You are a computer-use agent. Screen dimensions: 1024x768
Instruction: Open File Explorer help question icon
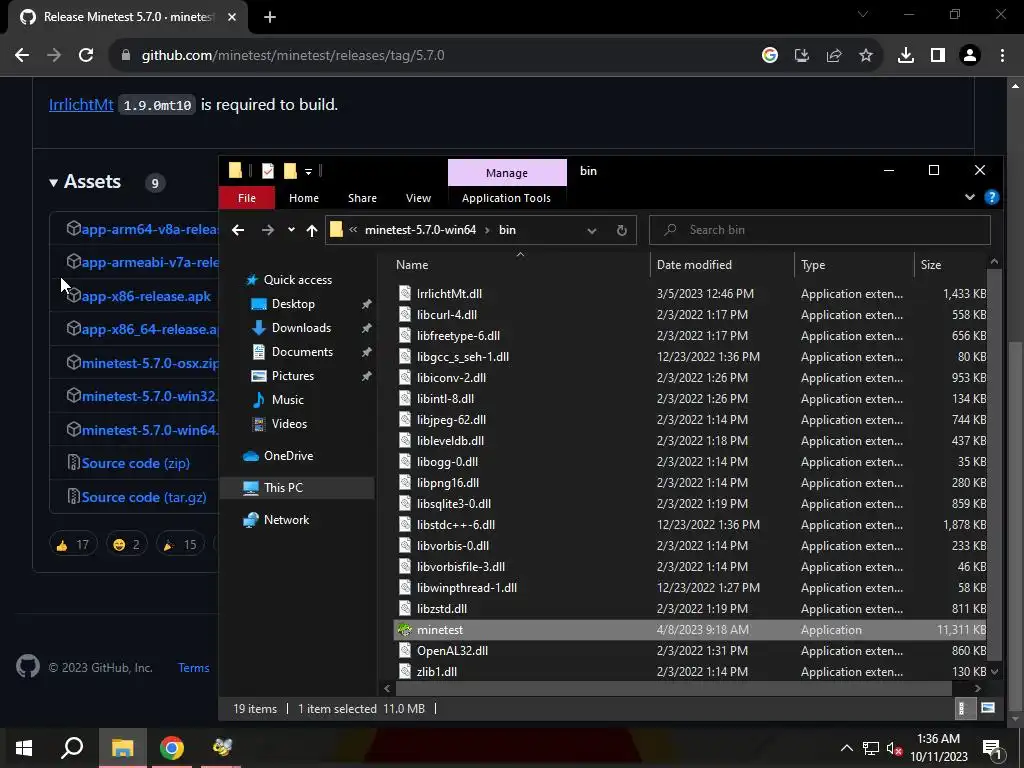click(x=991, y=197)
